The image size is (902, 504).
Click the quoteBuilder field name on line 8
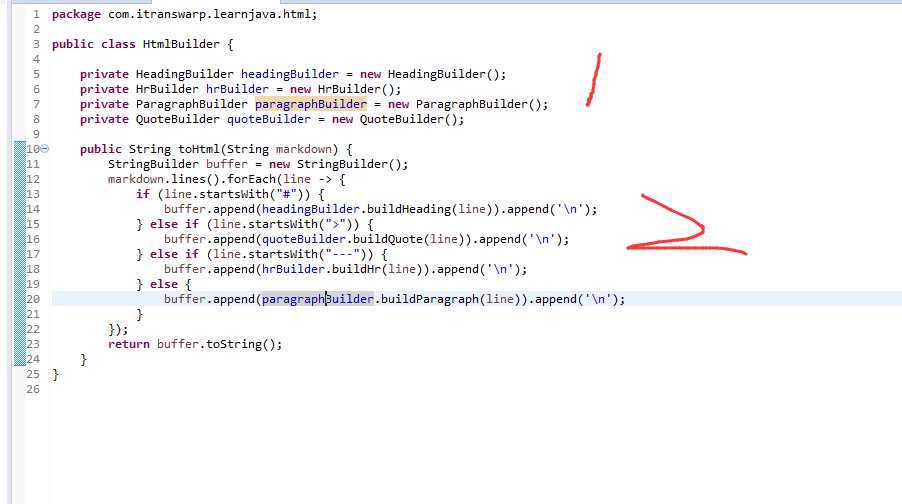point(269,119)
